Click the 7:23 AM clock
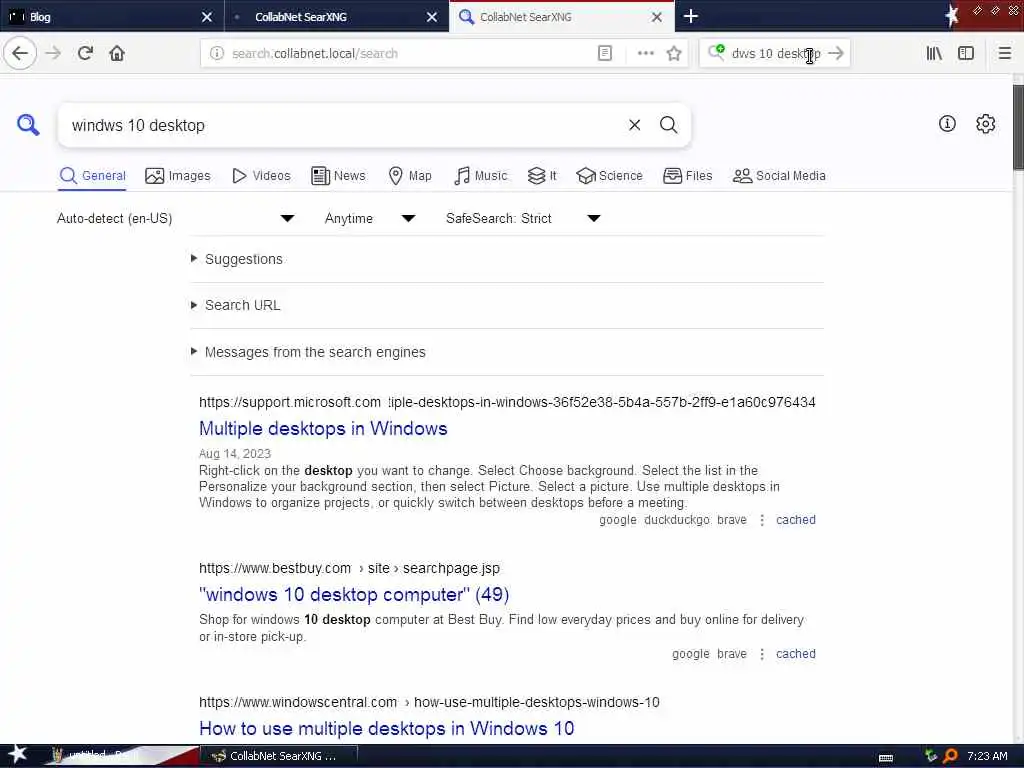 987,756
